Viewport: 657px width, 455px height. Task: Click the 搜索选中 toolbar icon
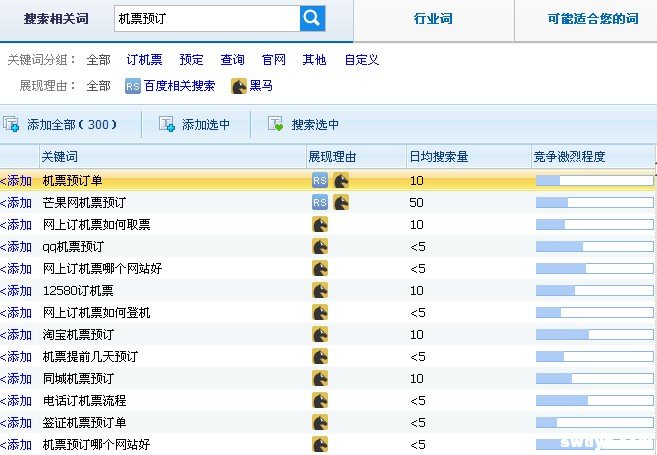click(x=276, y=124)
